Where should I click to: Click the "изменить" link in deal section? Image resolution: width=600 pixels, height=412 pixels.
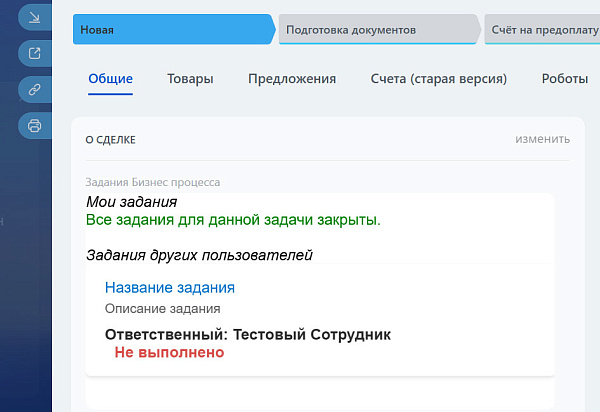click(x=543, y=139)
